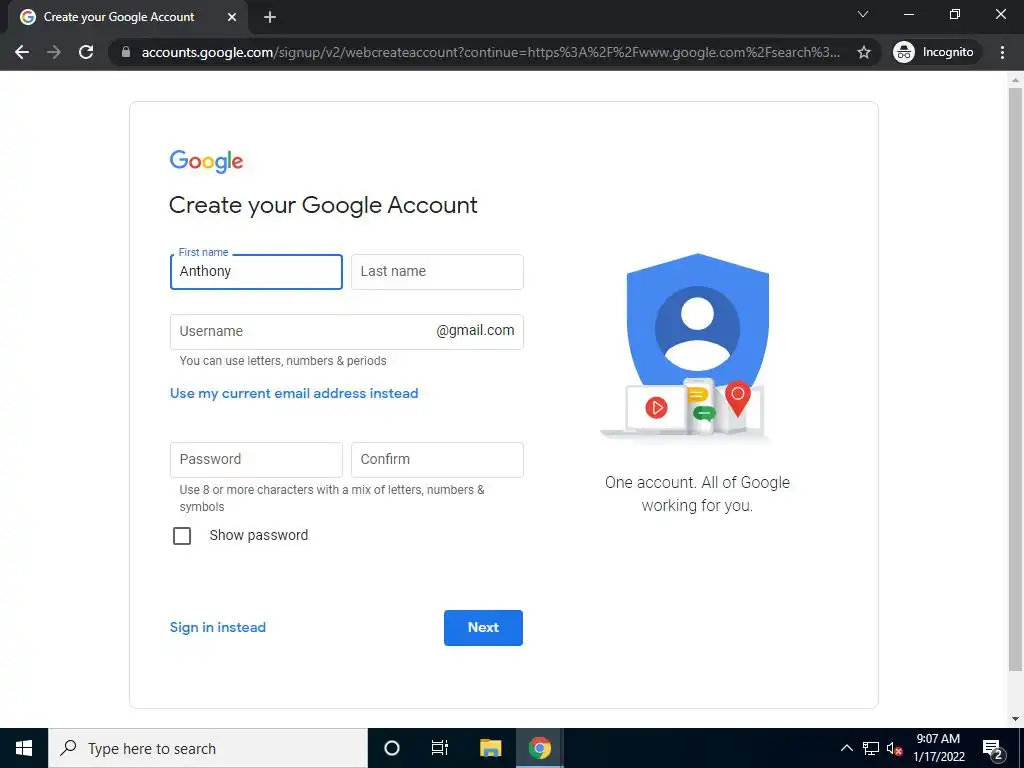Click Use my current email address instead
The image size is (1024, 768).
pyautogui.click(x=294, y=393)
